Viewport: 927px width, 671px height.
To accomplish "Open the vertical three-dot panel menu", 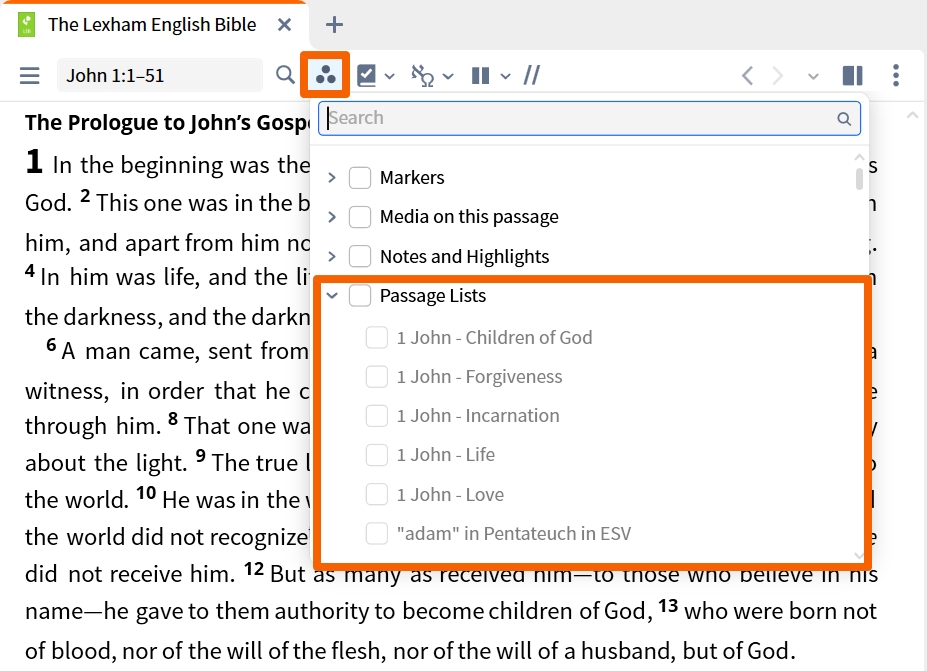I will [896, 76].
